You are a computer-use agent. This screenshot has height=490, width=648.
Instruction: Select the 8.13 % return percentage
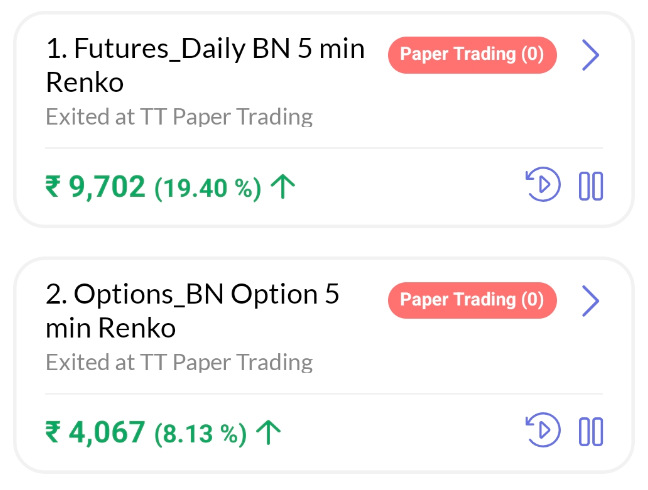coord(199,433)
